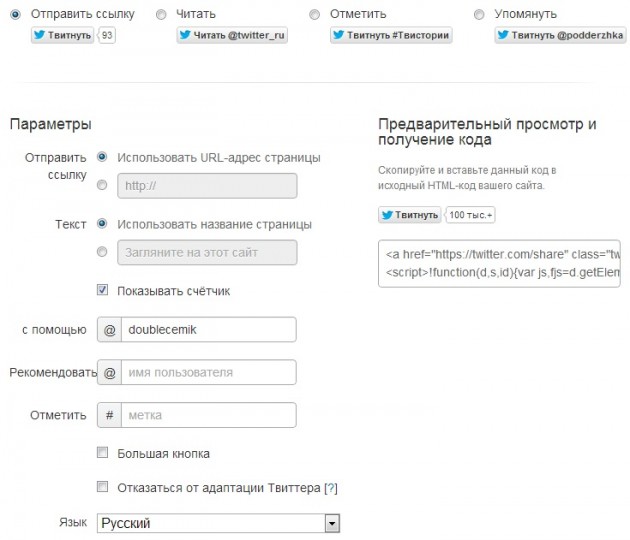The height and width of the screenshot is (540, 630).
Task: Select custom URL radio beside http:// field
Action: (x=102, y=185)
